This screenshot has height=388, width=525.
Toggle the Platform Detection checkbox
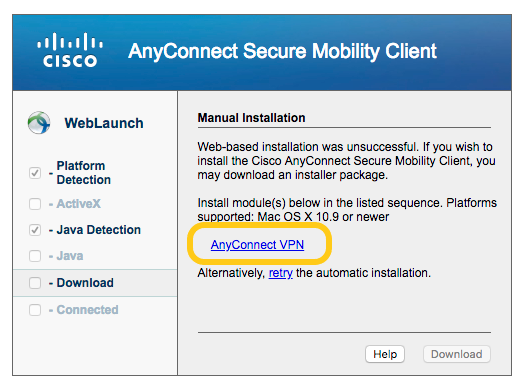(x=35, y=173)
